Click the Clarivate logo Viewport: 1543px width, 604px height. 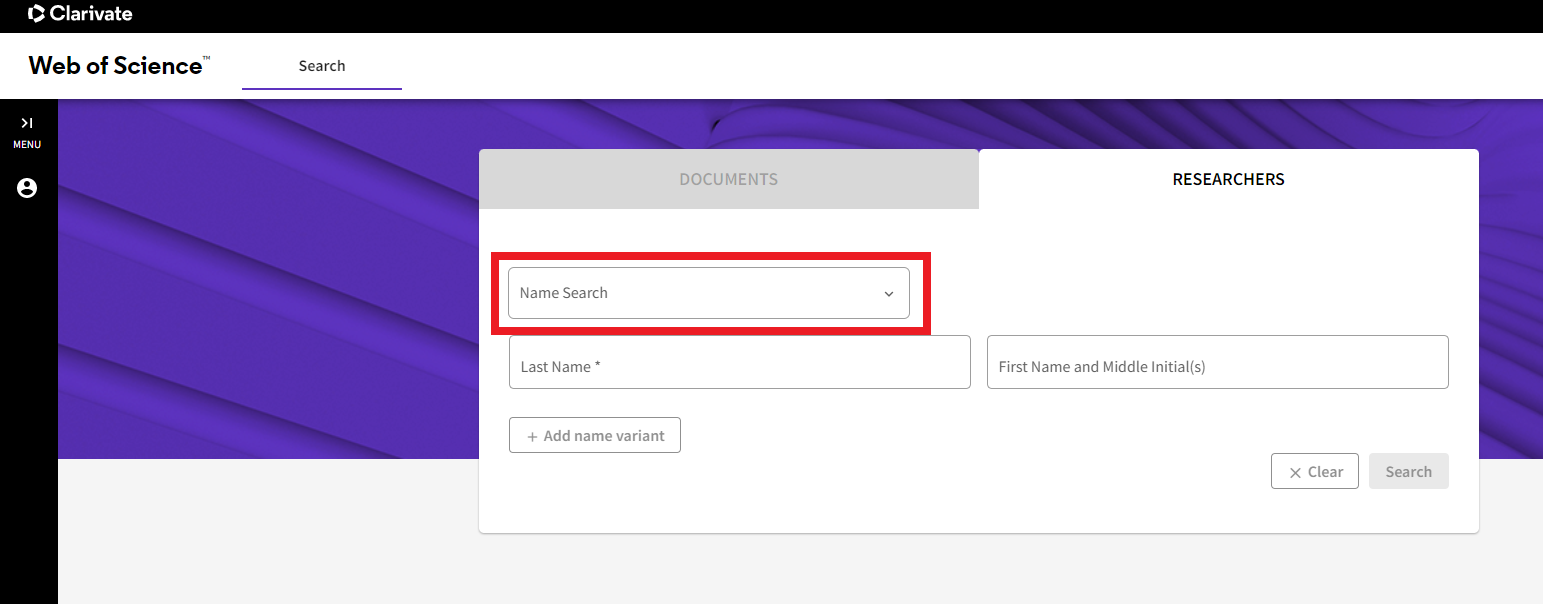(80, 14)
